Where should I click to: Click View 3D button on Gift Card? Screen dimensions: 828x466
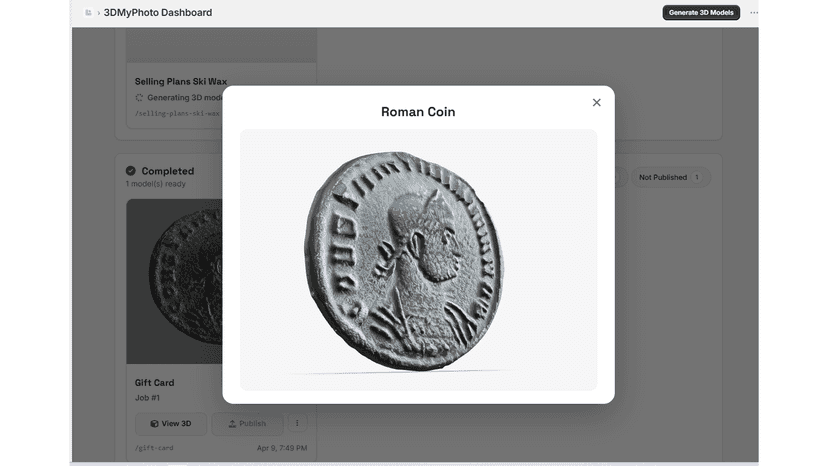click(x=171, y=424)
